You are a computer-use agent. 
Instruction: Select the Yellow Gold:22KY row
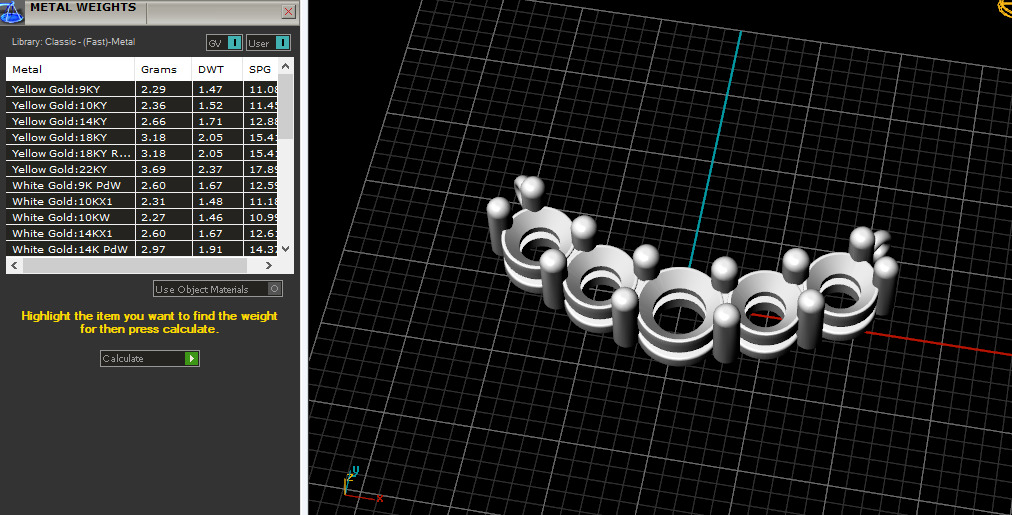point(142,169)
